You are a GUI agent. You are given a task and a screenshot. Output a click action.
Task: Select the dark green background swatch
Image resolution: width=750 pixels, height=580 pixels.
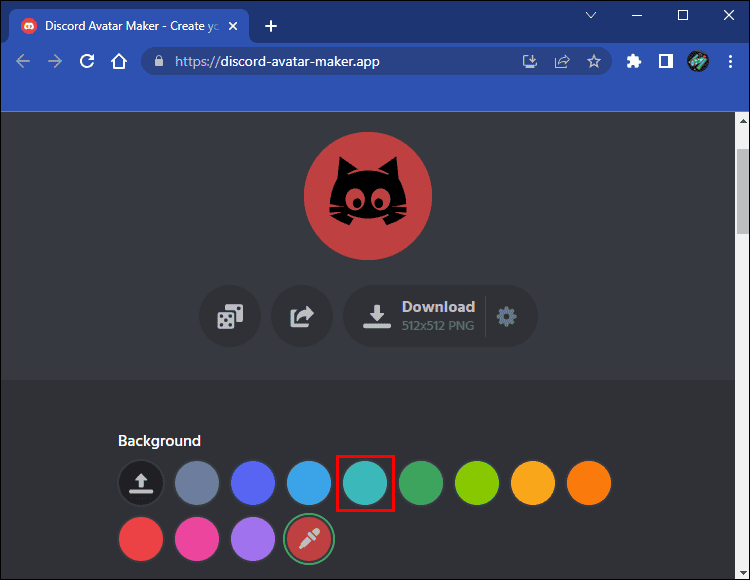421,483
